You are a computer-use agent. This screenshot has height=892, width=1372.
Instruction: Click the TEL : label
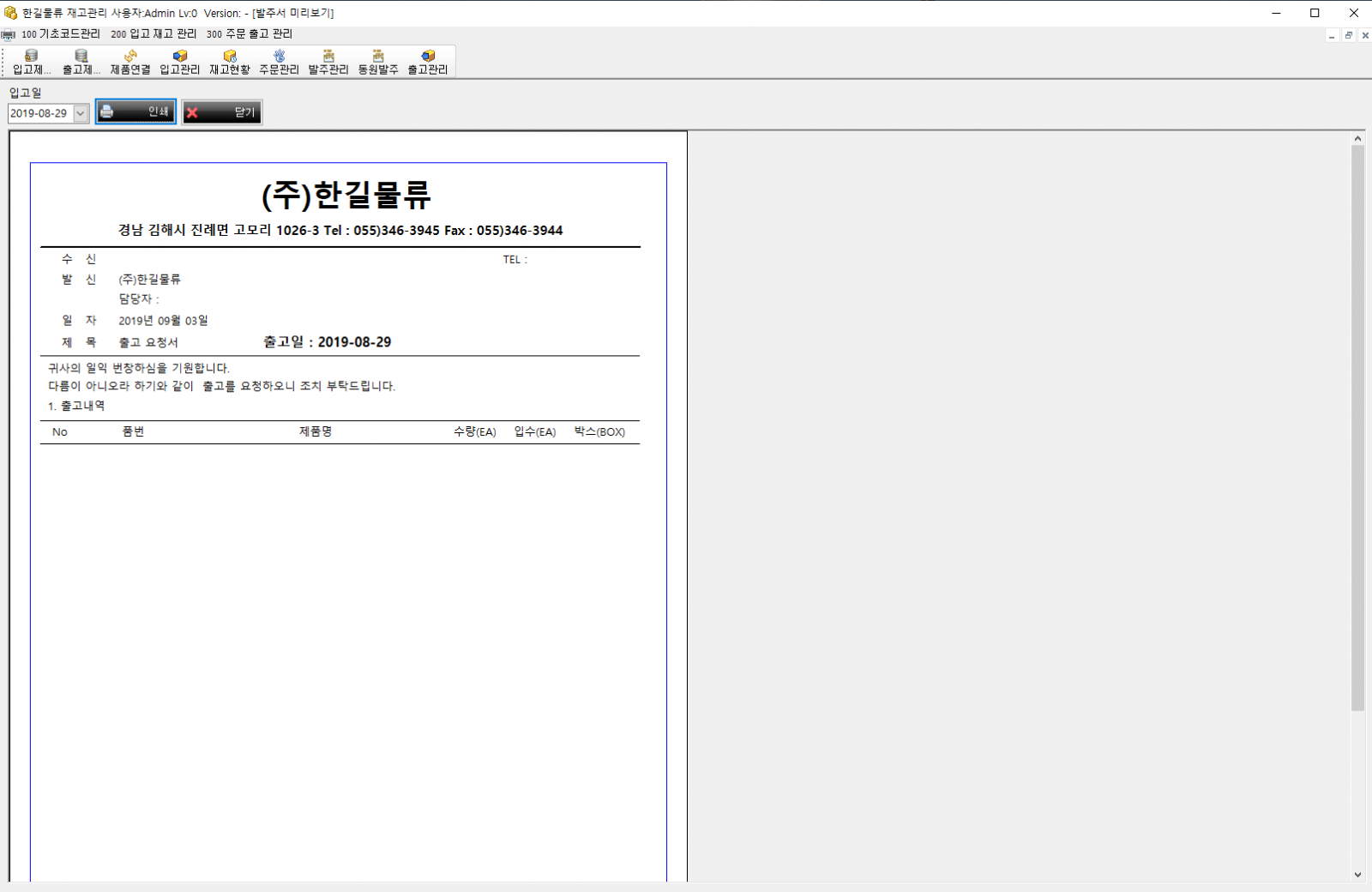[515, 259]
